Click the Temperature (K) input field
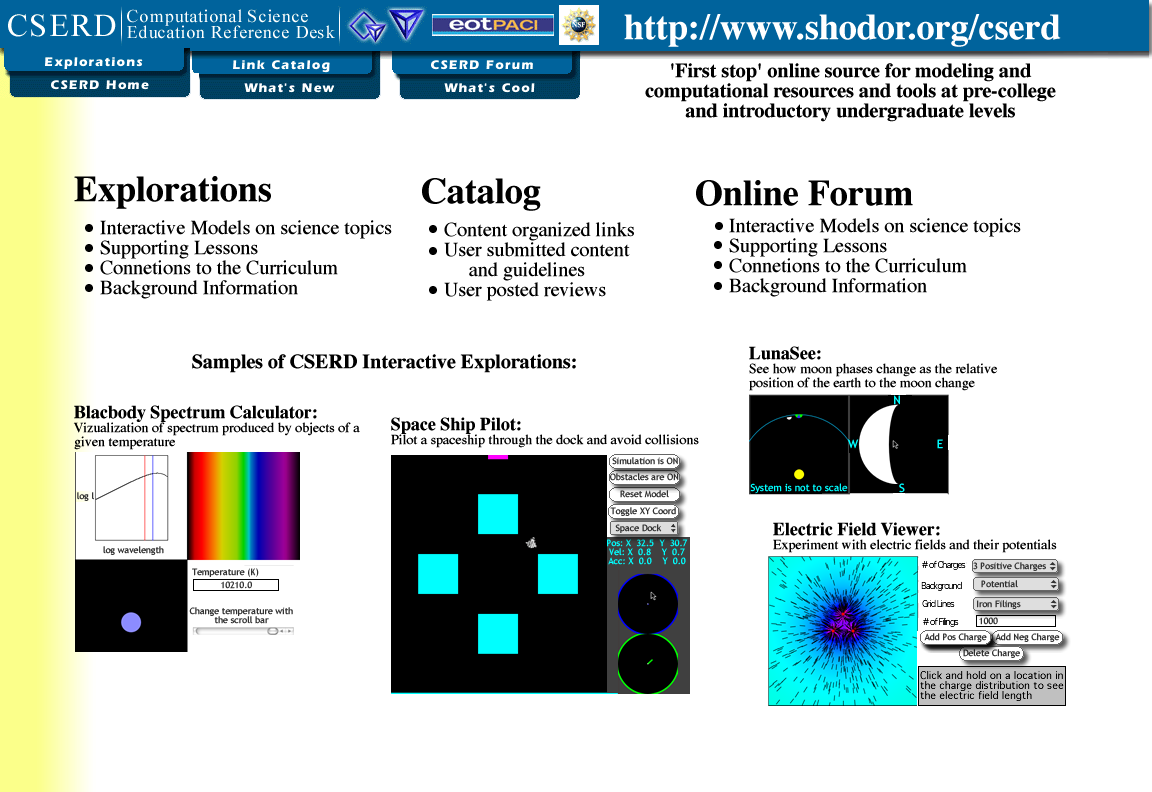 (236, 586)
